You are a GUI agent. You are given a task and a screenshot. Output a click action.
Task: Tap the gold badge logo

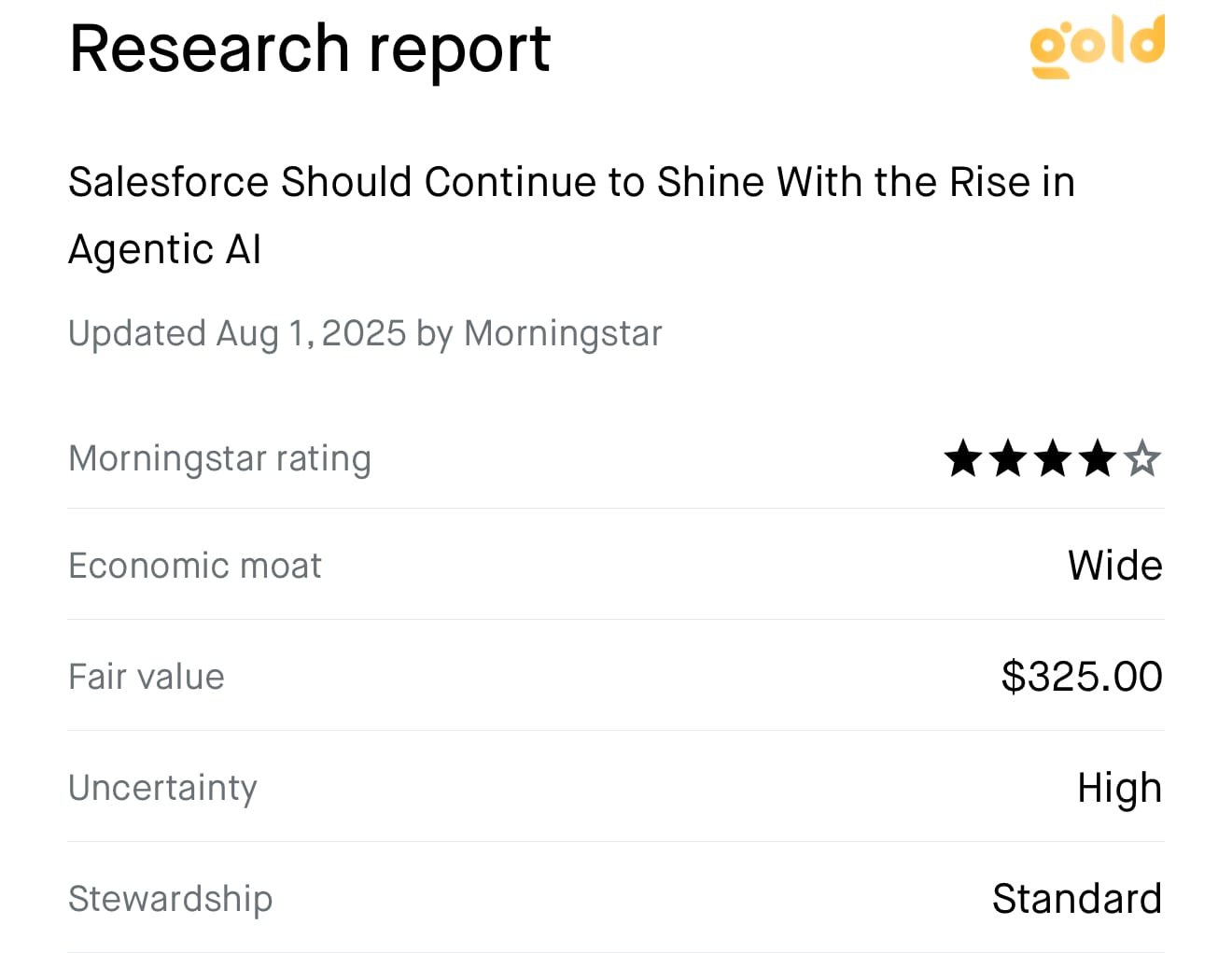point(1098,46)
